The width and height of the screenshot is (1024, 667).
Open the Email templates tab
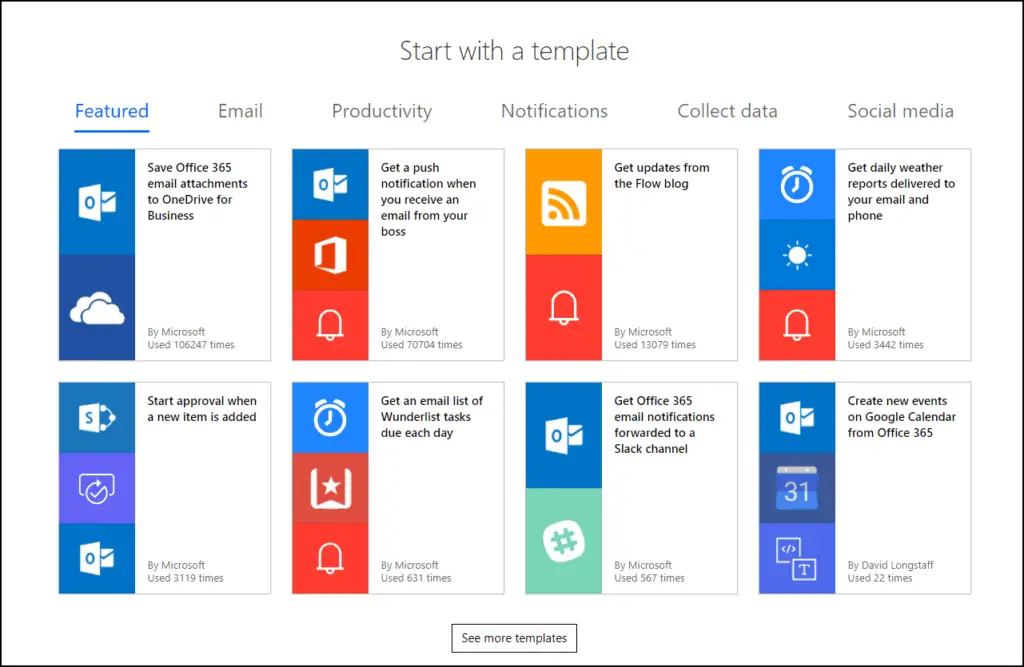pyautogui.click(x=240, y=111)
